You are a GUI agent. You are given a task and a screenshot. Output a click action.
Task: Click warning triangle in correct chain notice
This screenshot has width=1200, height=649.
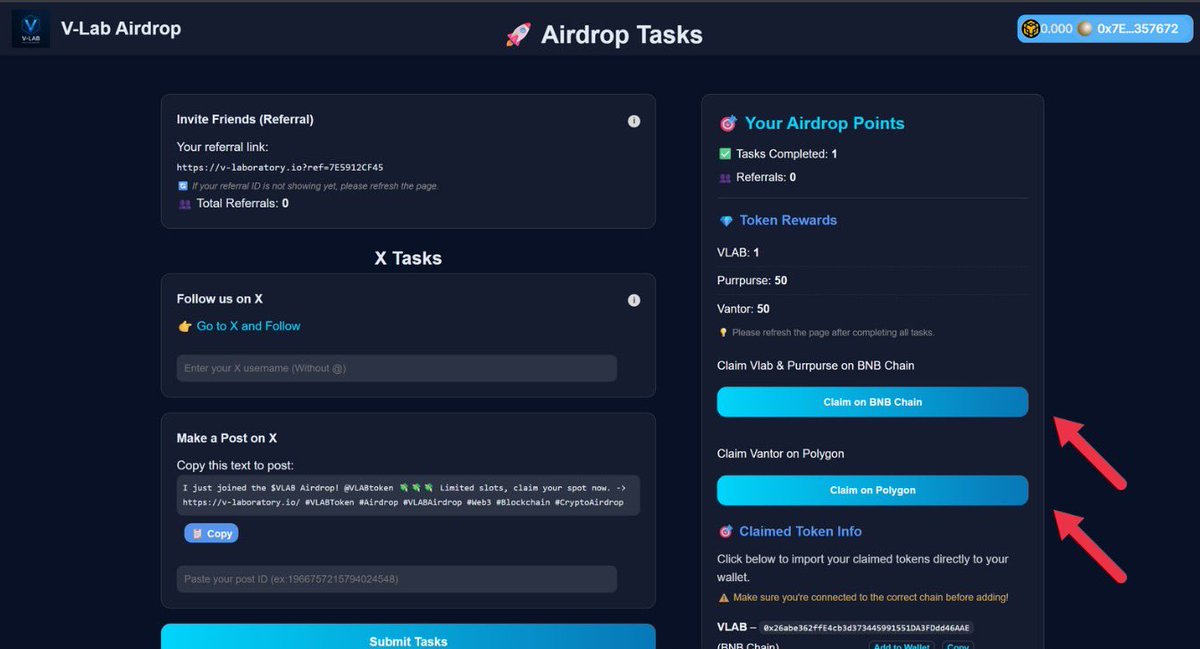point(724,598)
